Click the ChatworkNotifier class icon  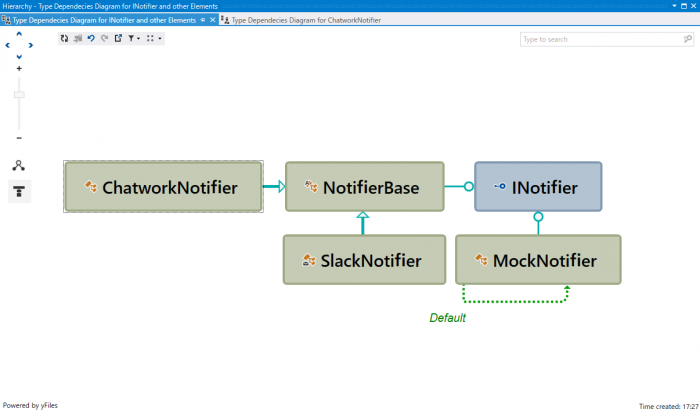[91, 186]
